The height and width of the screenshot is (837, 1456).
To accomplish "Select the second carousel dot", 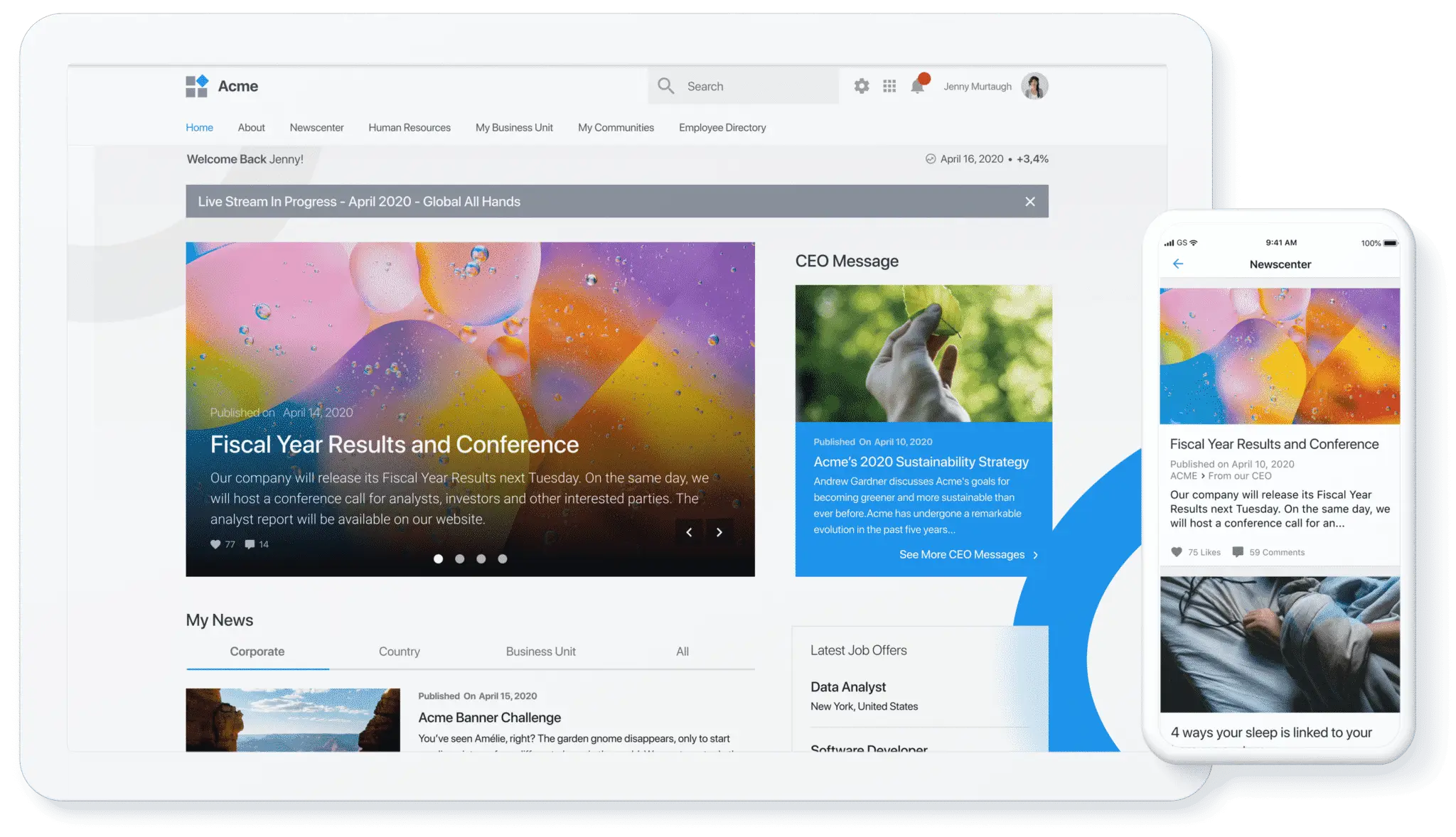I will pos(460,559).
